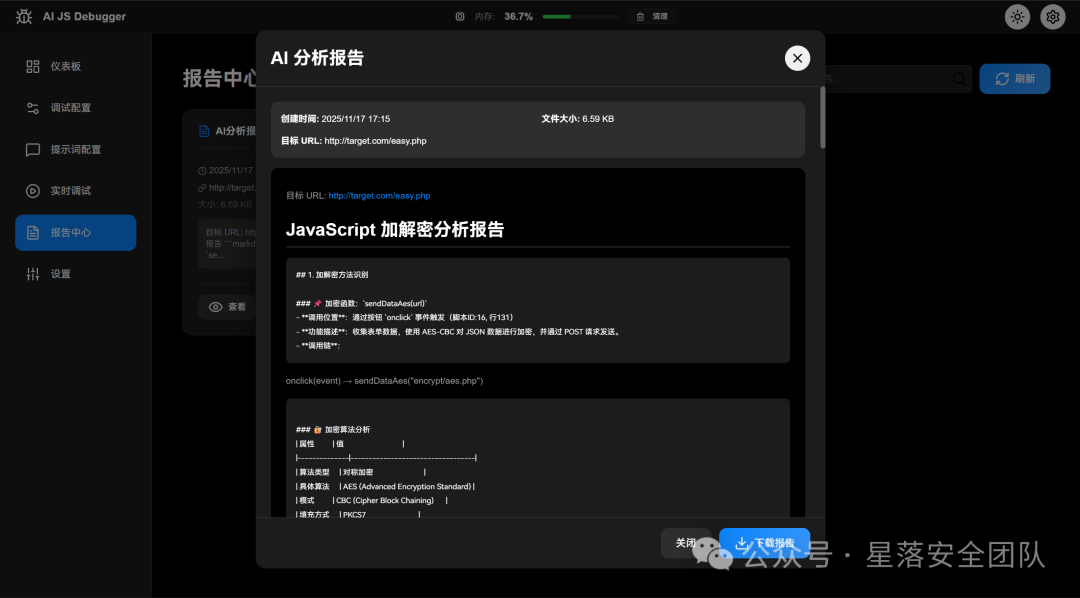Image resolution: width=1080 pixels, height=598 pixels.
Task: Click the JavaScript 加解密分析报告 heading
Action: tap(395, 229)
